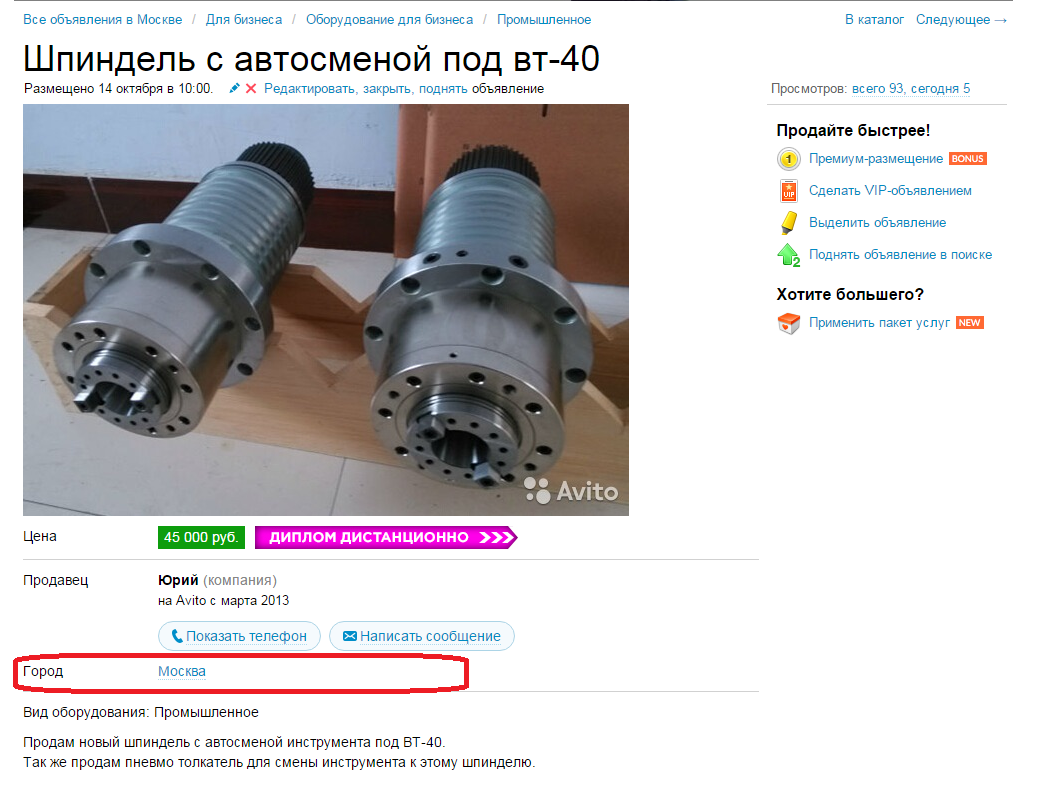Open view statistics 'всего 93, сегодня 5'
This screenshot has height=785, width=1047.
[911, 89]
